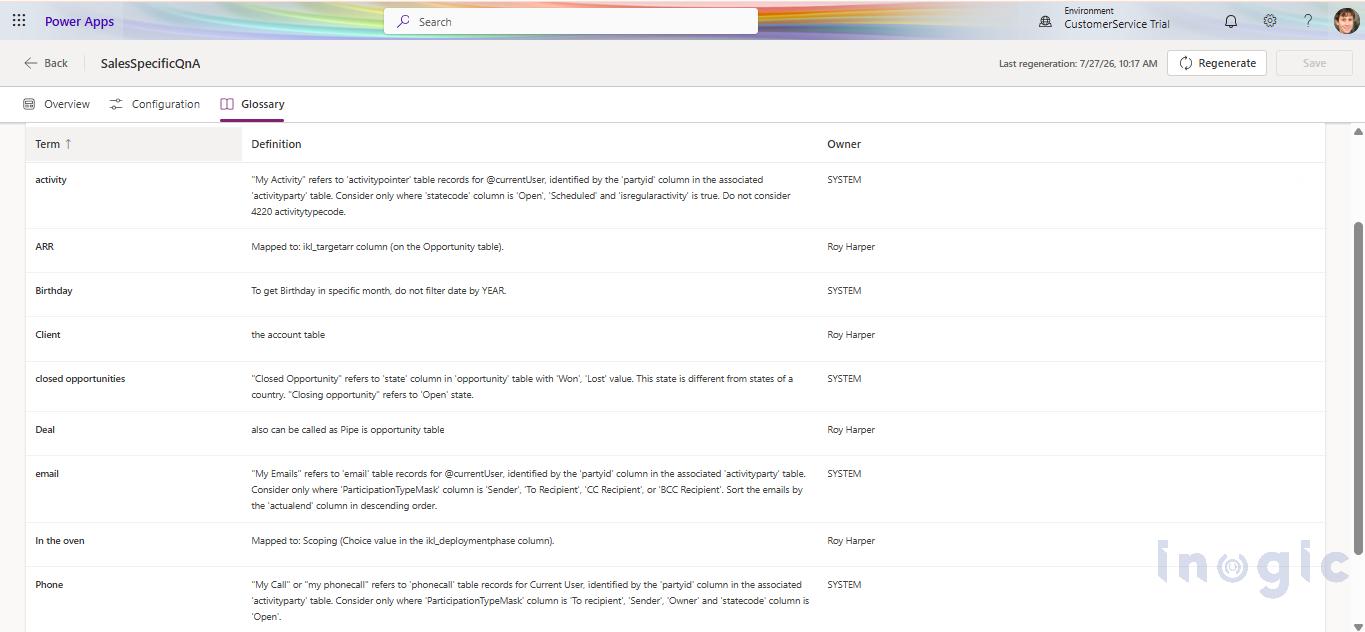Click the email definition text
Image resolution: width=1365 pixels, height=632 pixels.
pos(528,490)
